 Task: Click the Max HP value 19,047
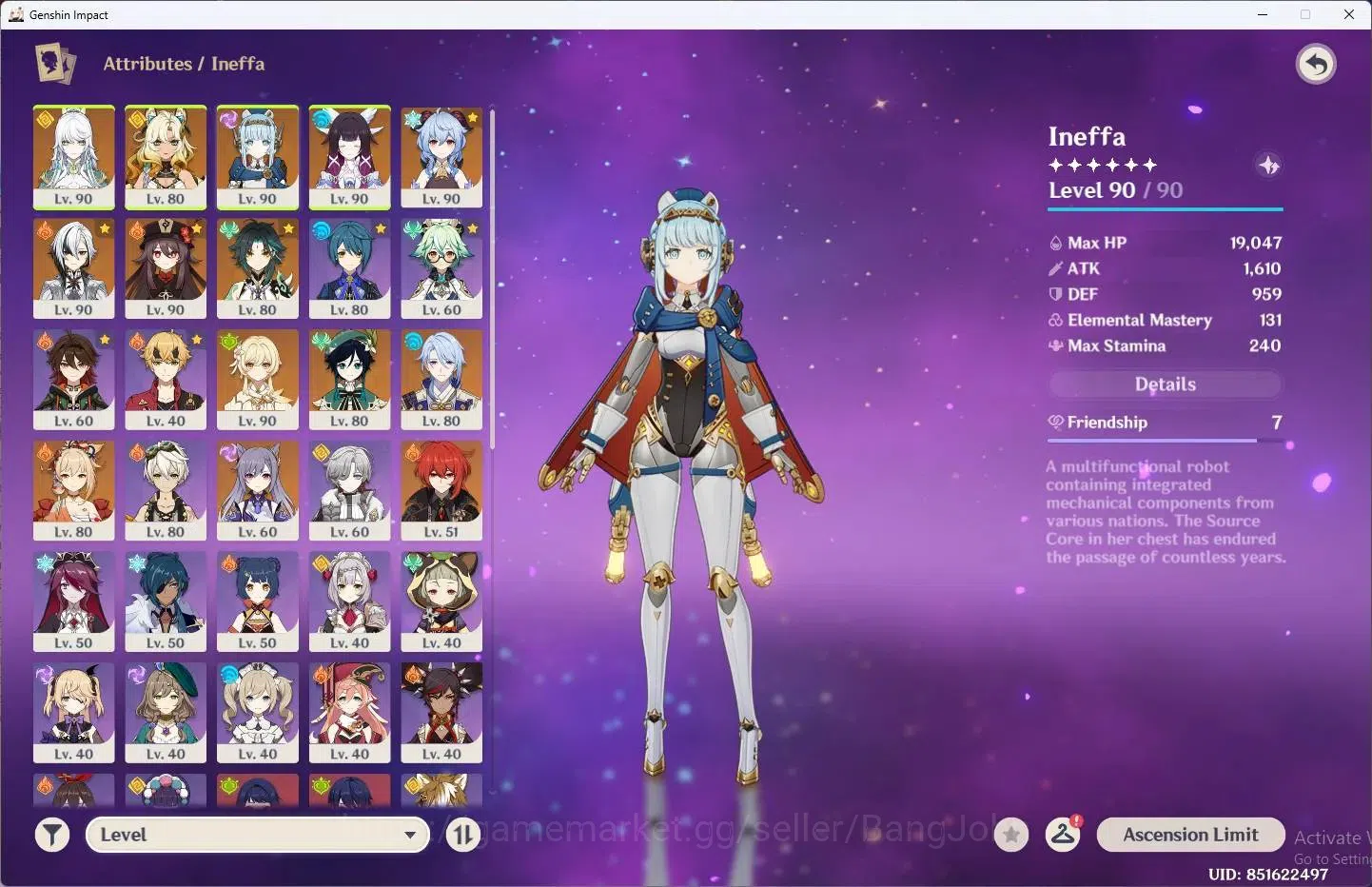pyautogui.click(x=1255, y=243)
